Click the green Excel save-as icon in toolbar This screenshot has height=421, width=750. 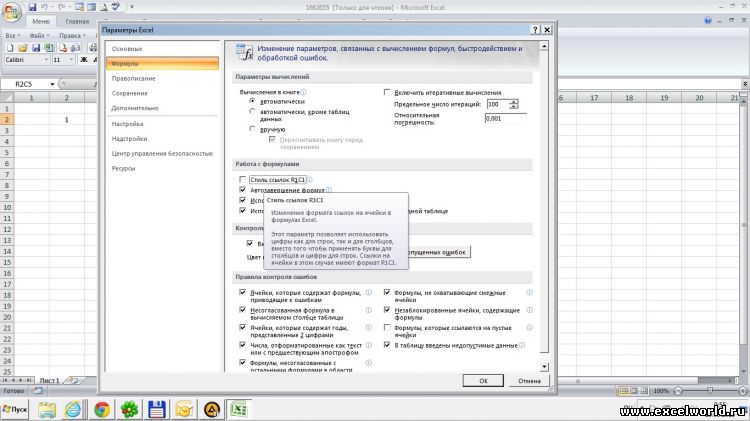pos(49,48)
